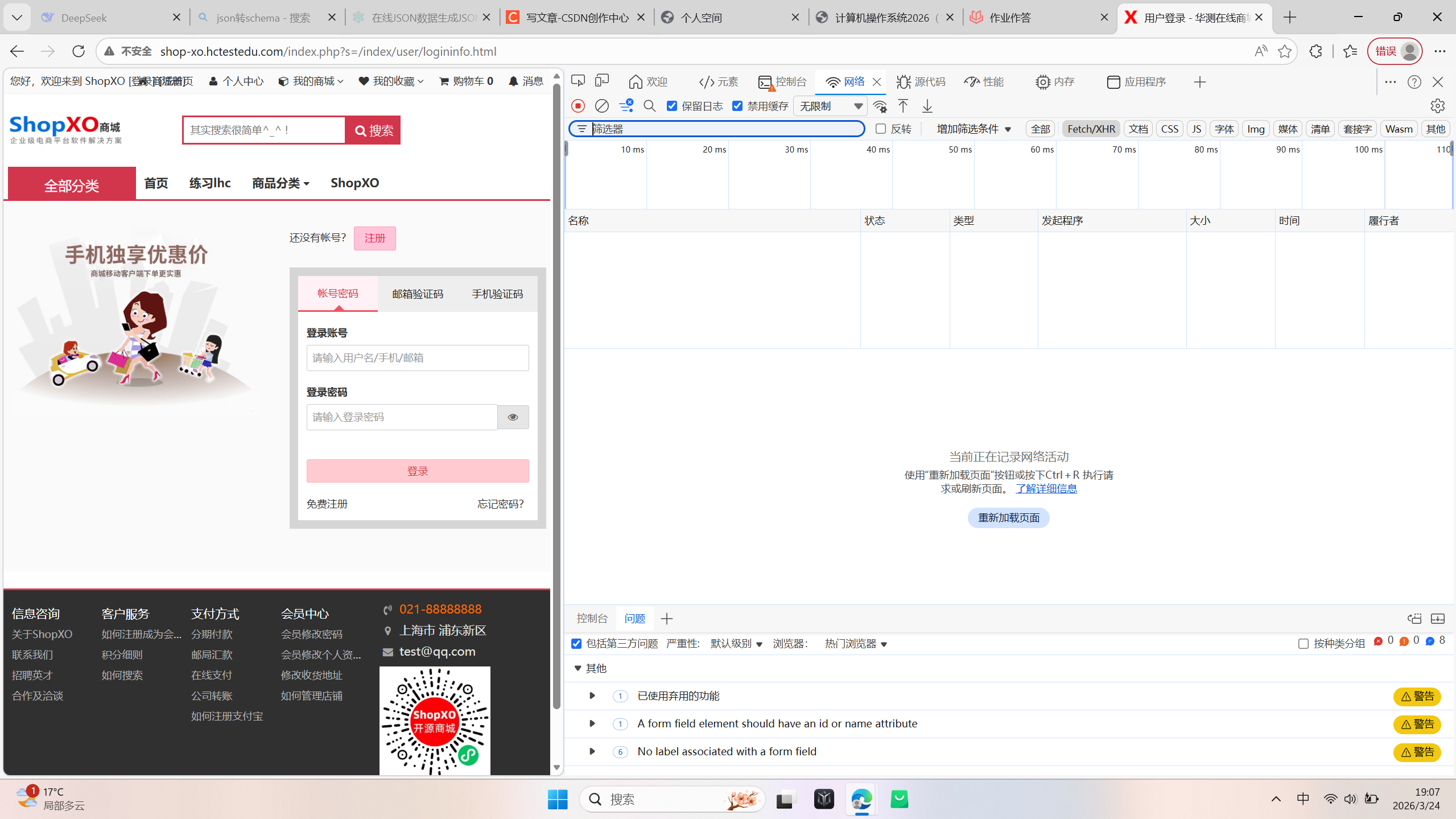
Task: Check the 按种类分组 checkbox
Action: click(1303, 644)
